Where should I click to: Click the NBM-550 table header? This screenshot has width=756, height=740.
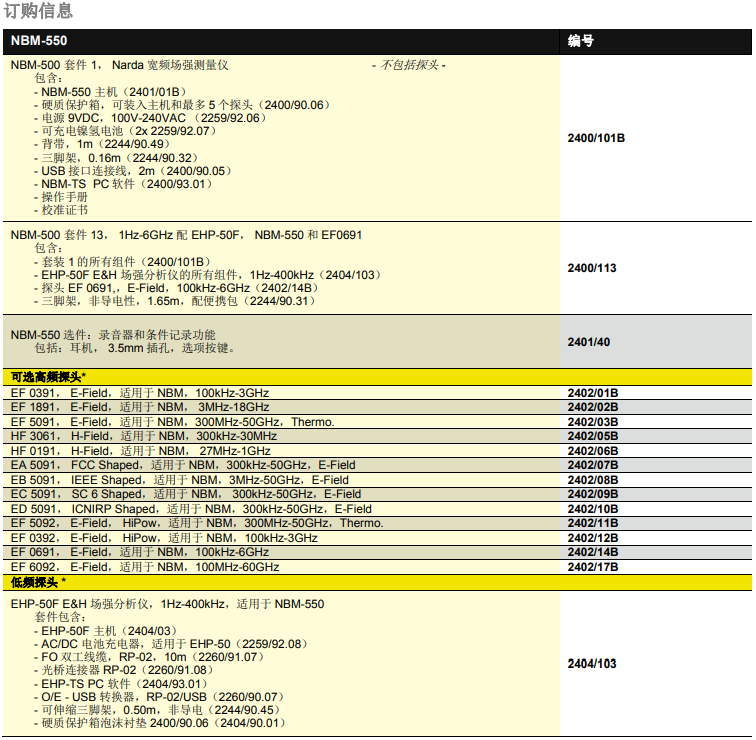point(40,41)
